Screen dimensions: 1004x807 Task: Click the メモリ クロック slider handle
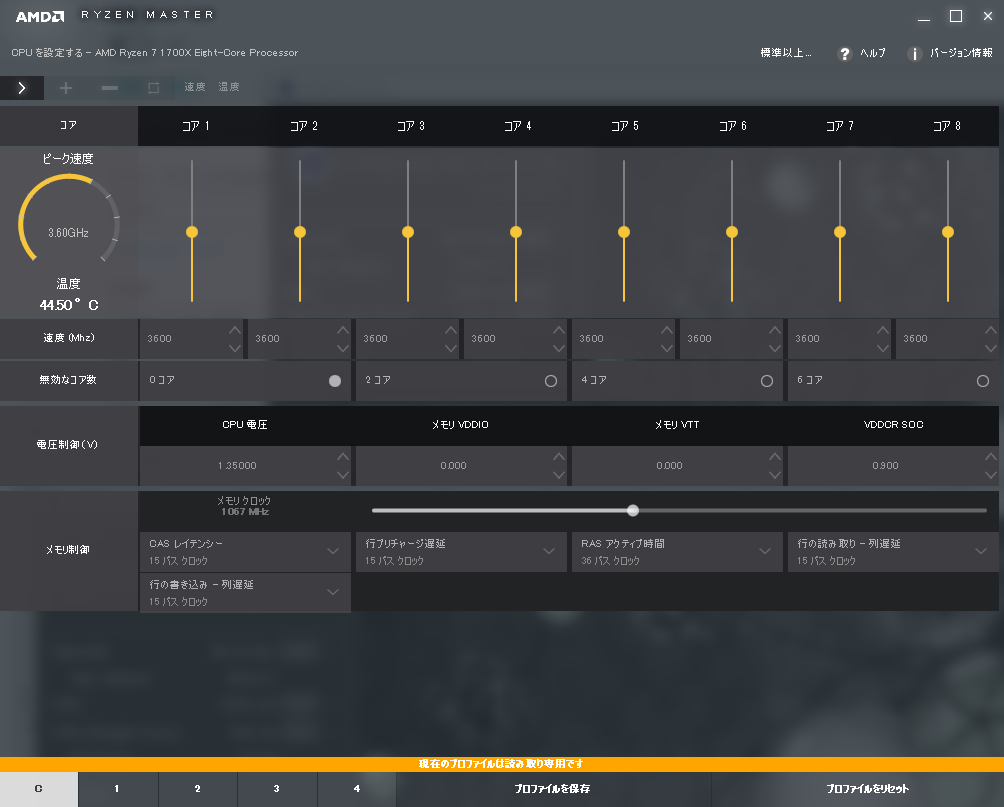[633, 510]
